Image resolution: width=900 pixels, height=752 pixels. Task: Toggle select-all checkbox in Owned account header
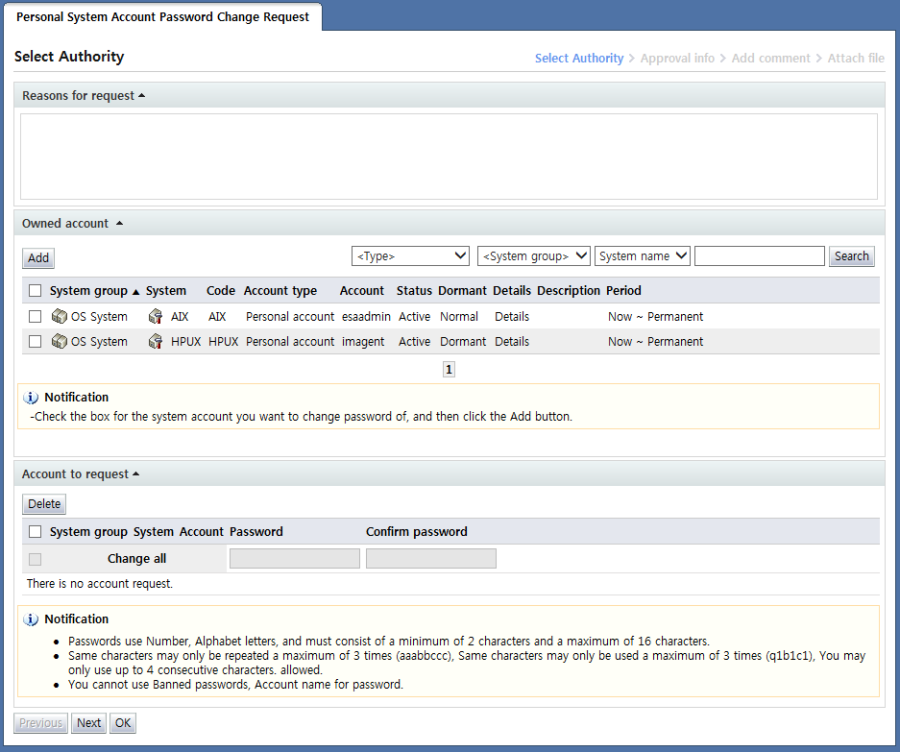(35, 291)
